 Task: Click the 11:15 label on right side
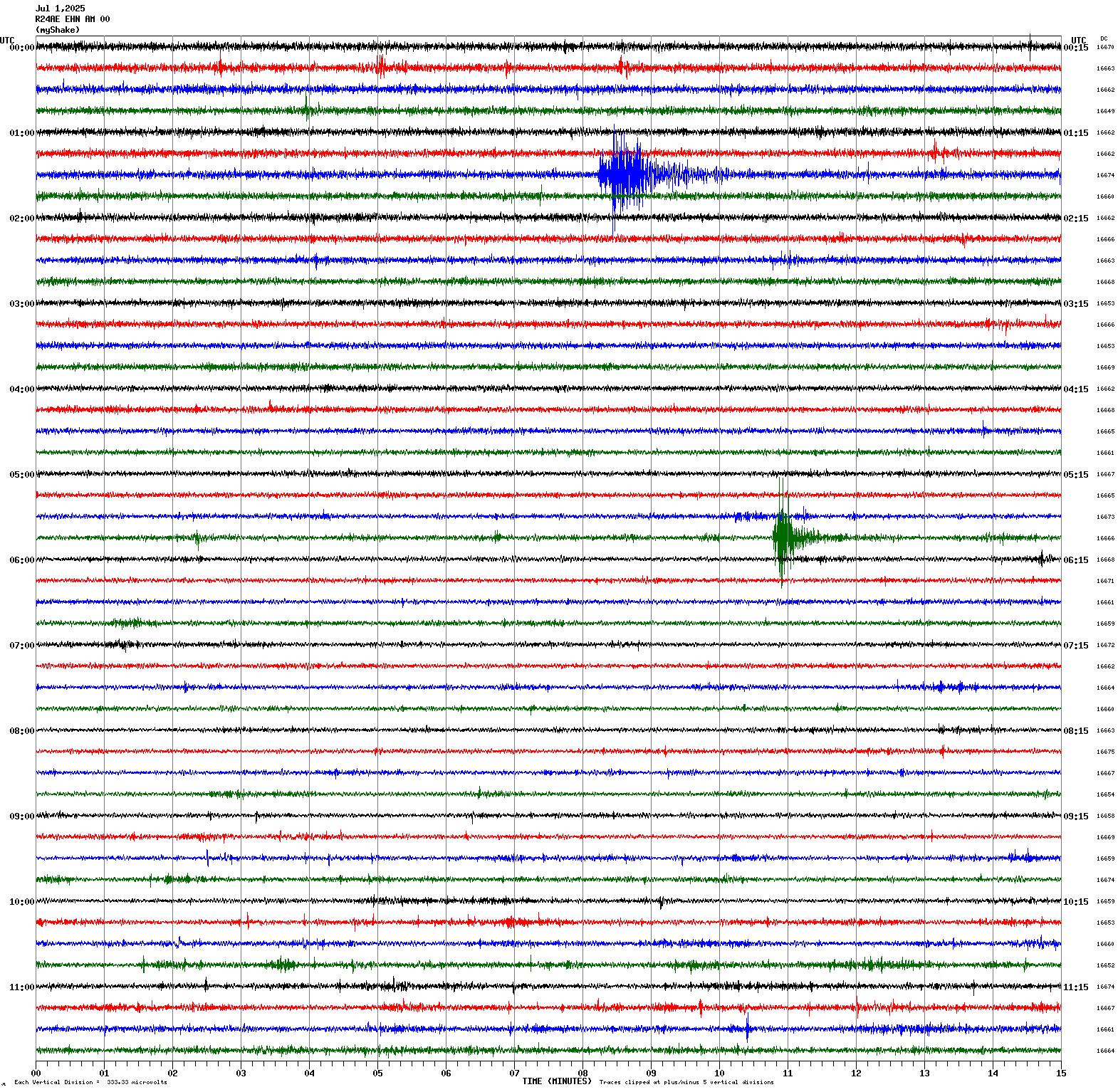[1076, 987]
